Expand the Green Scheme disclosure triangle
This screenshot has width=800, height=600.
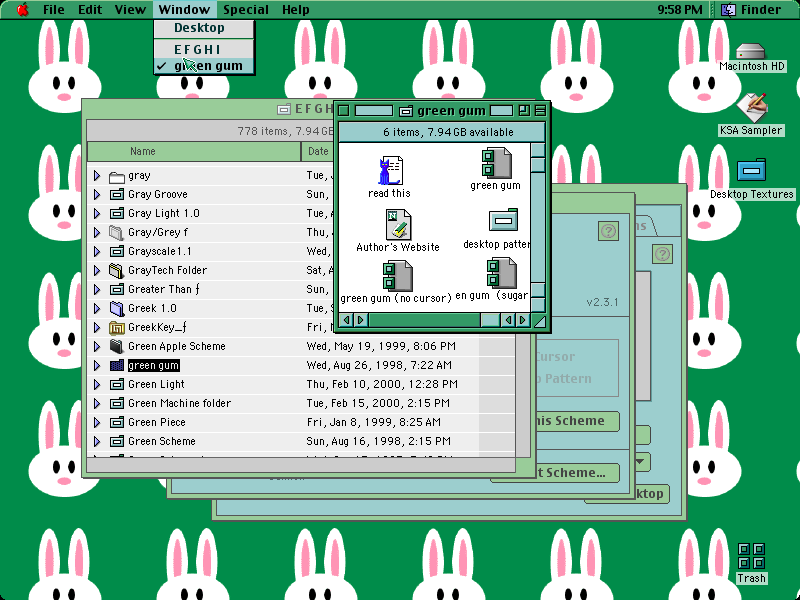97,441
